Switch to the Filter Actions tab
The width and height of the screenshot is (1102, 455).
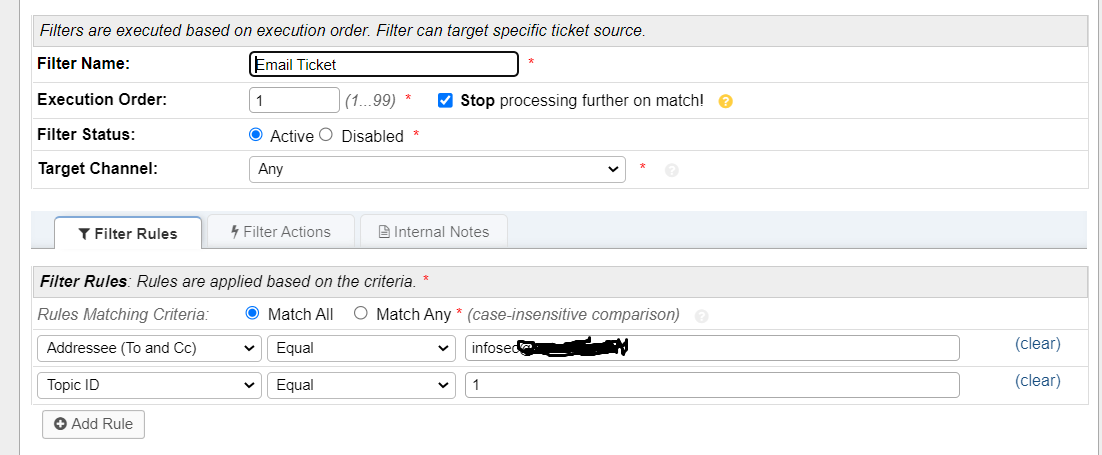pos(281,232)
